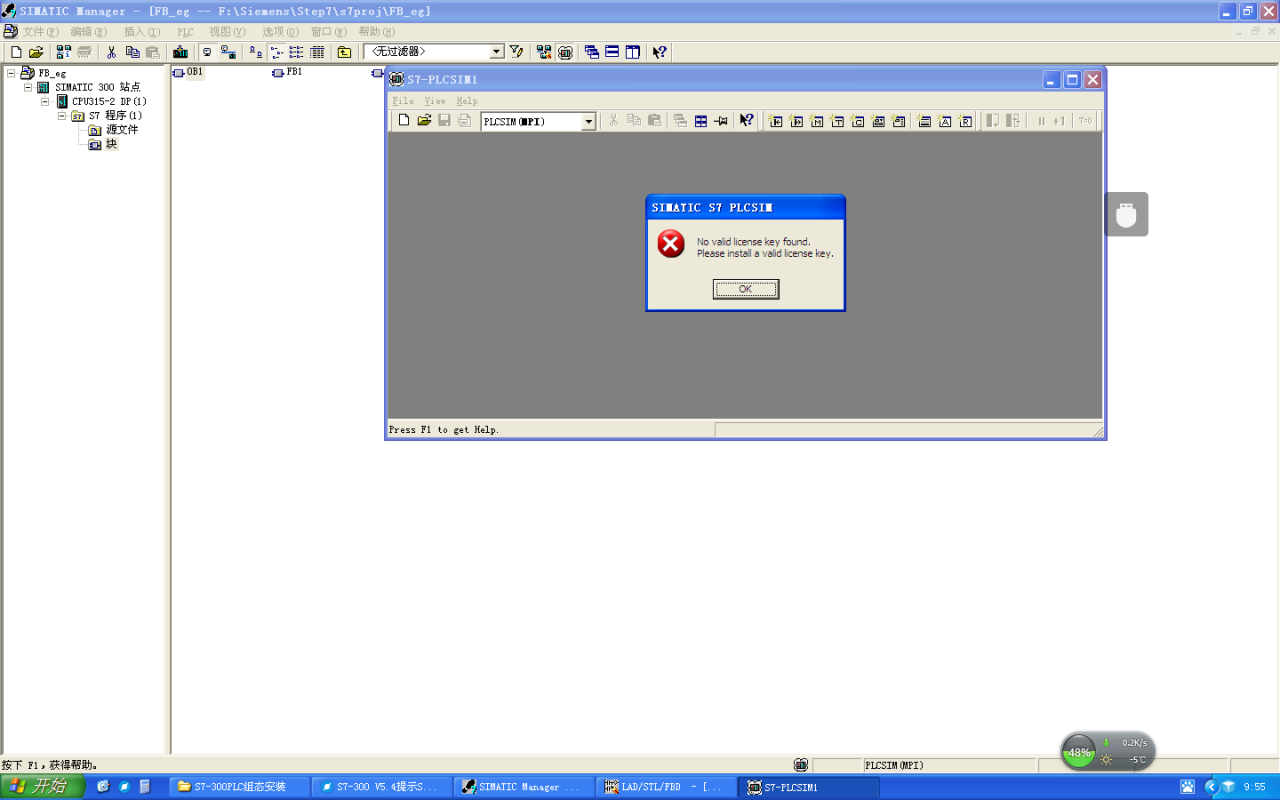Collapse the CPU315-2 DP(1) tree node

[45, 101]
